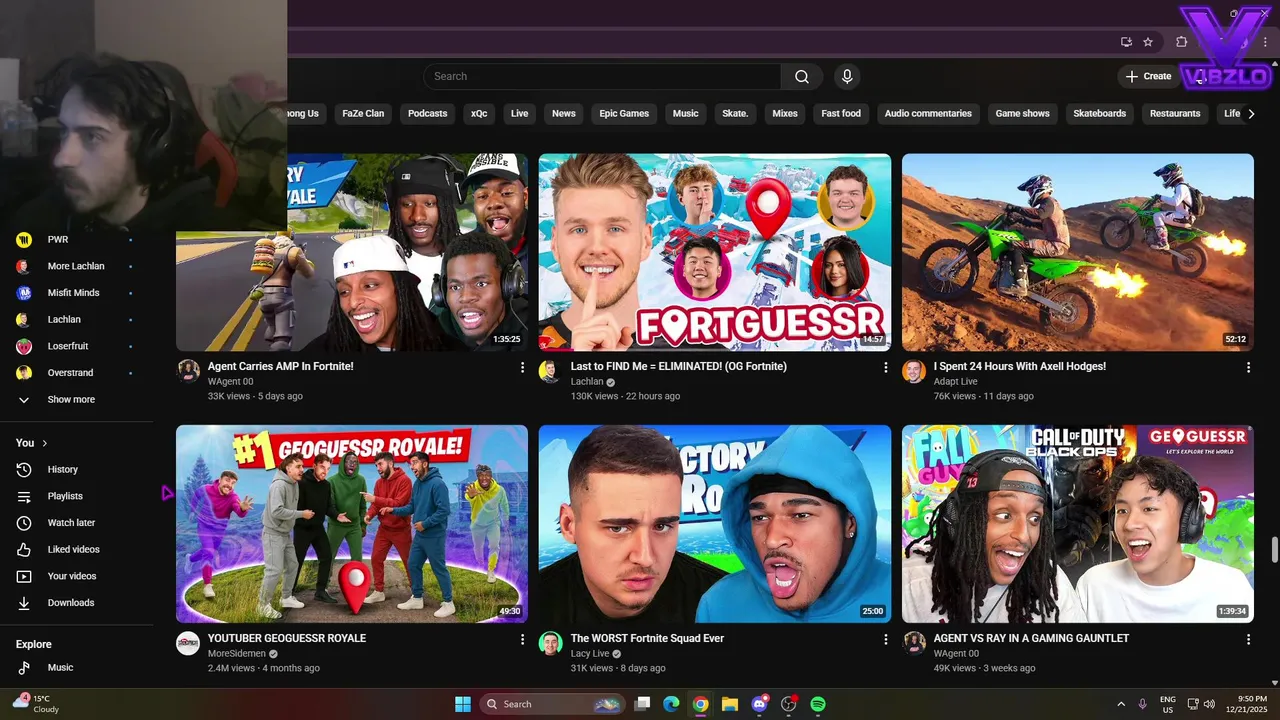
Task: Click the Watch later clock icon
Action: click(x=24, y=523)
